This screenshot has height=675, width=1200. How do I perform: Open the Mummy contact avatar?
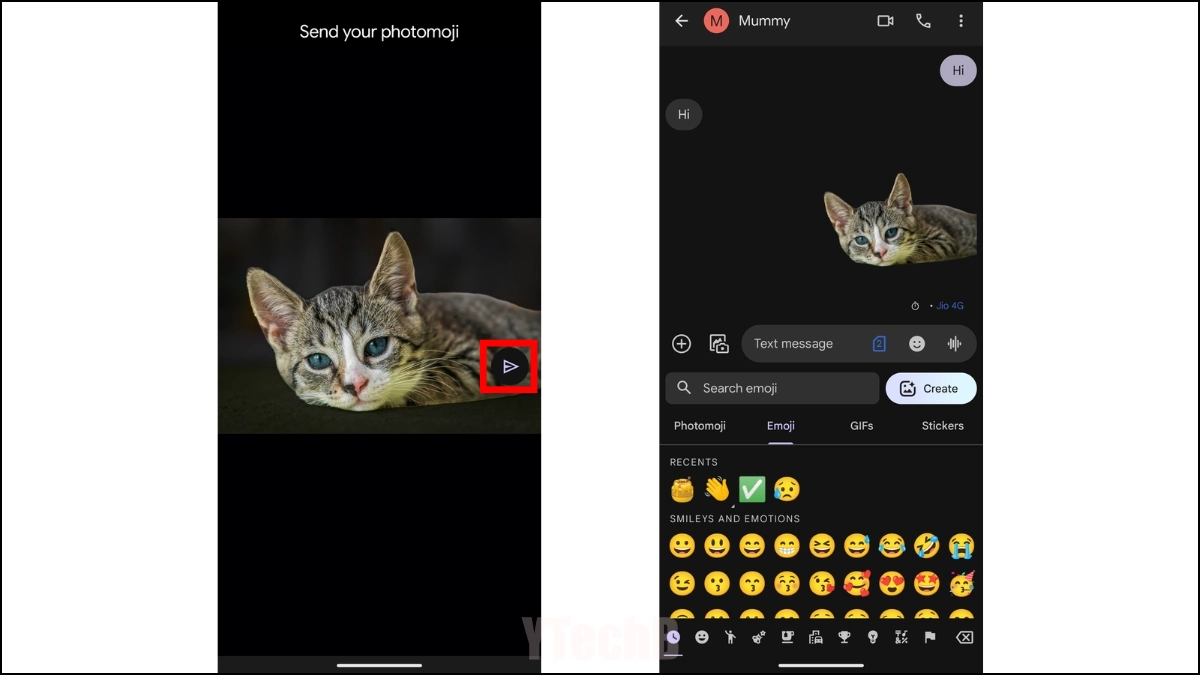coord(716,21)
